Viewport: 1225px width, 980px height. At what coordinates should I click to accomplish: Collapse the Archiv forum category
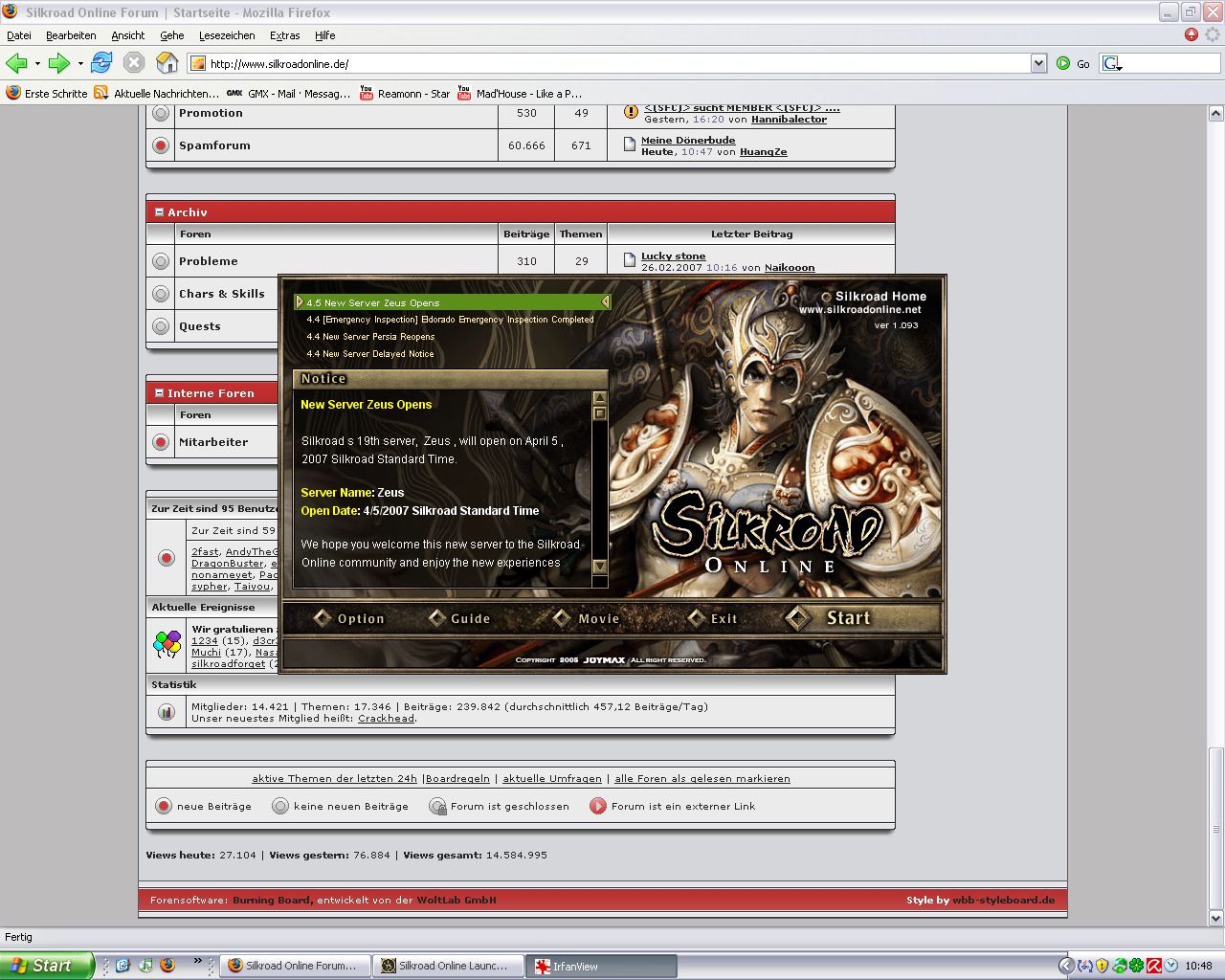pos(159,212)
